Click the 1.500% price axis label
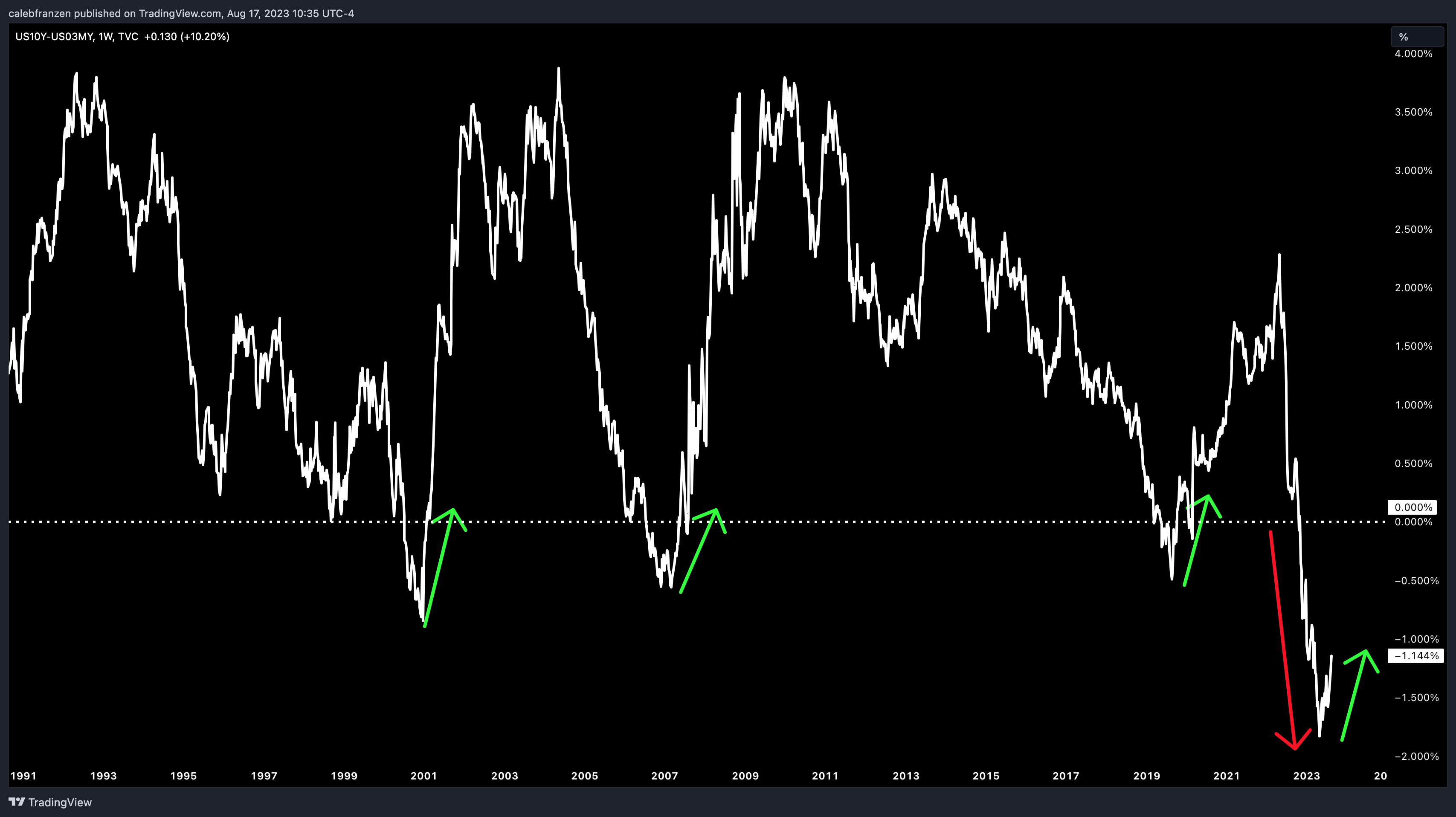Screen dimensions: 1456x817 coord(1414,346)
